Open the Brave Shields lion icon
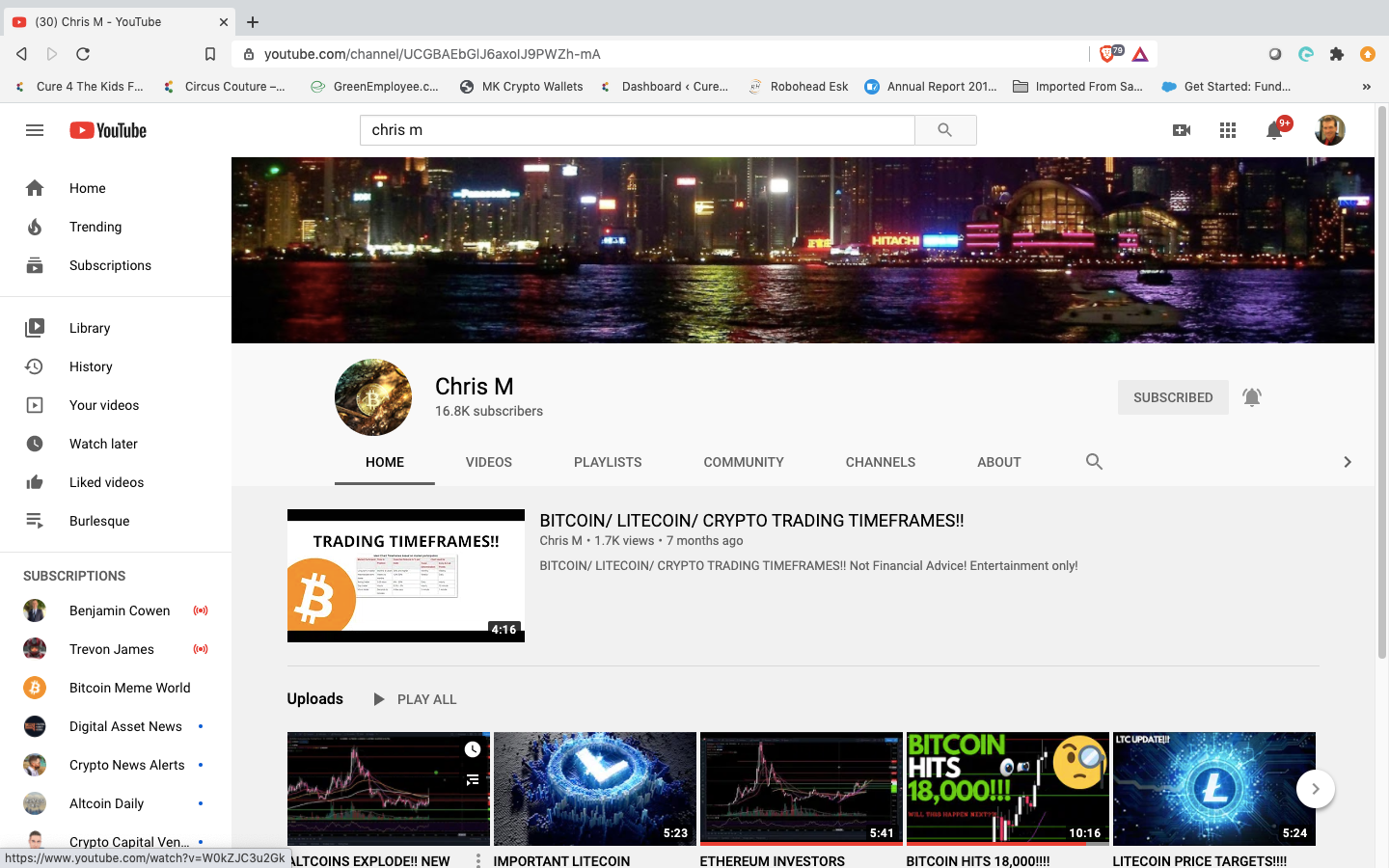Screen dimensions: 1389x868 tap(1108, 54)
